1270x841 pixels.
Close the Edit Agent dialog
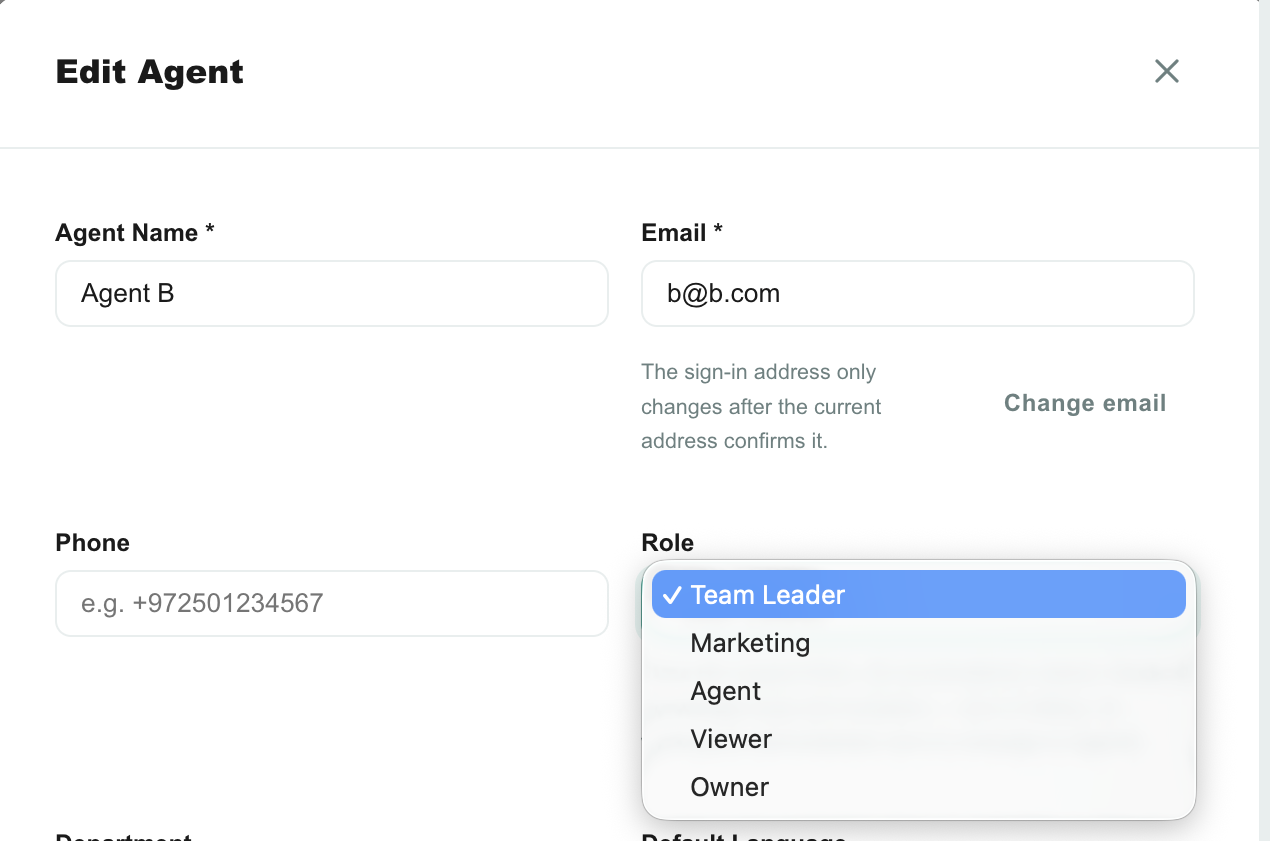pos(1166,71)
